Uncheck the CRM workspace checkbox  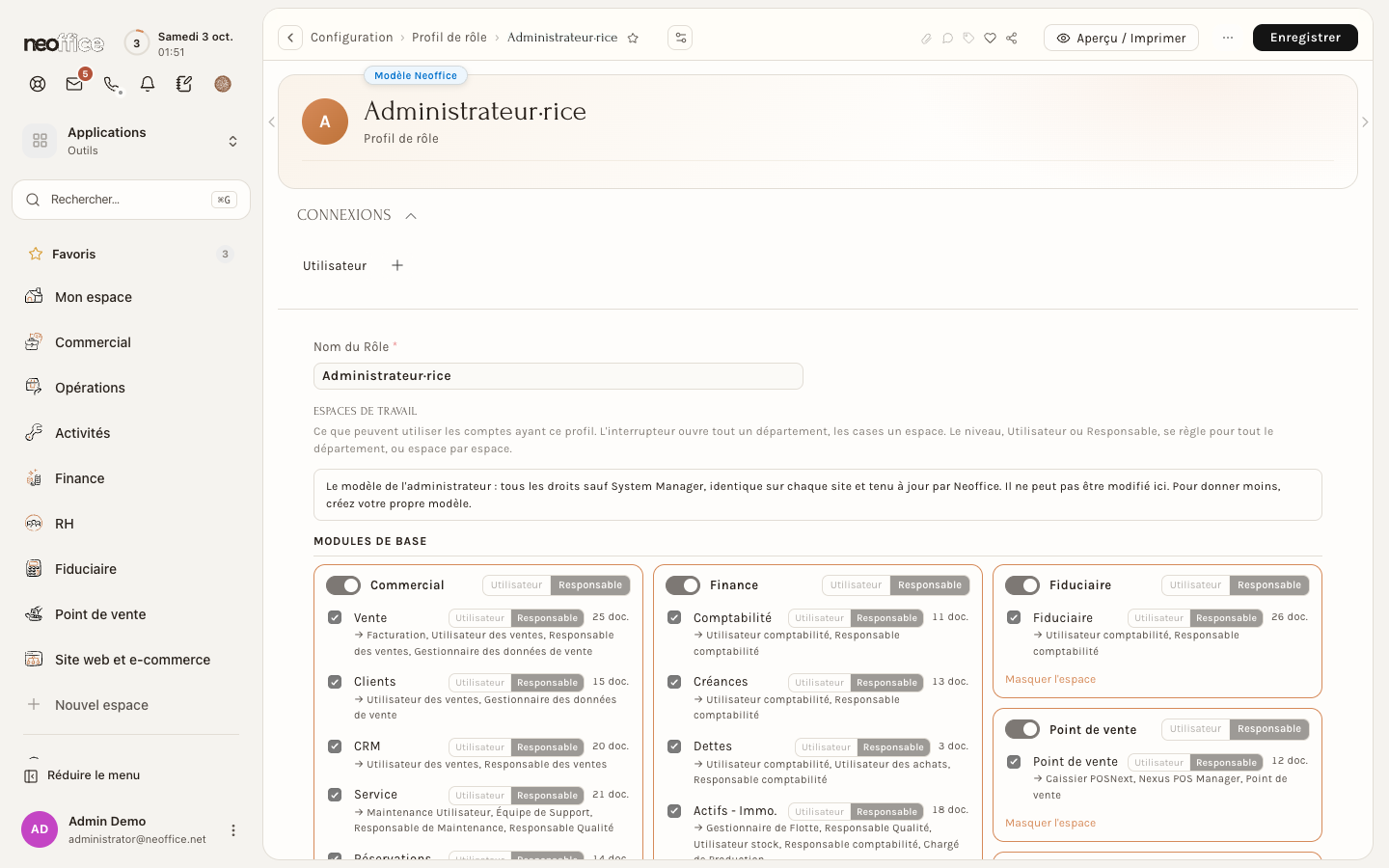[335, 746]
